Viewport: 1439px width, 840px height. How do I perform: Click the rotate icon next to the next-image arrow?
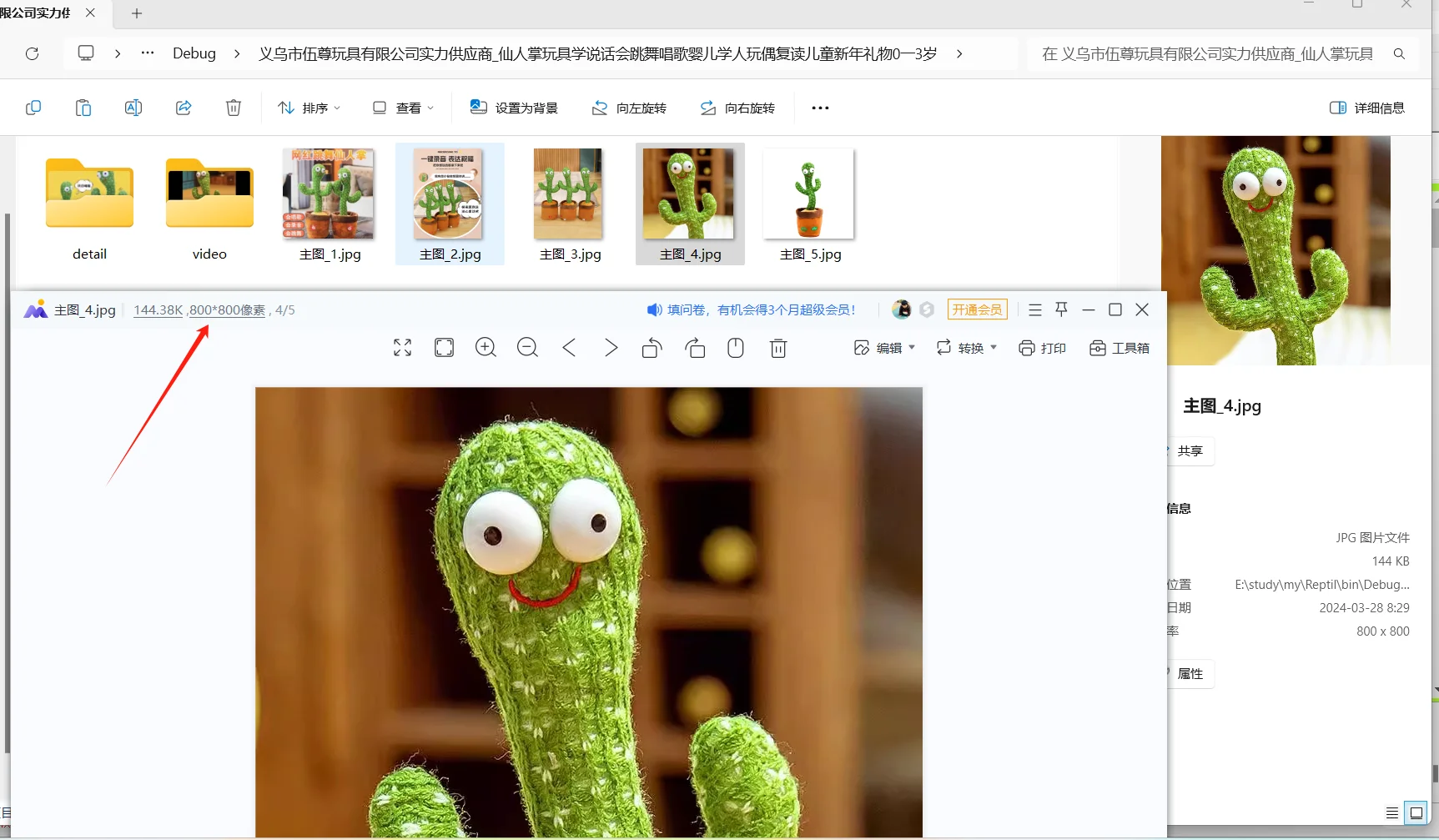[652, 348]
